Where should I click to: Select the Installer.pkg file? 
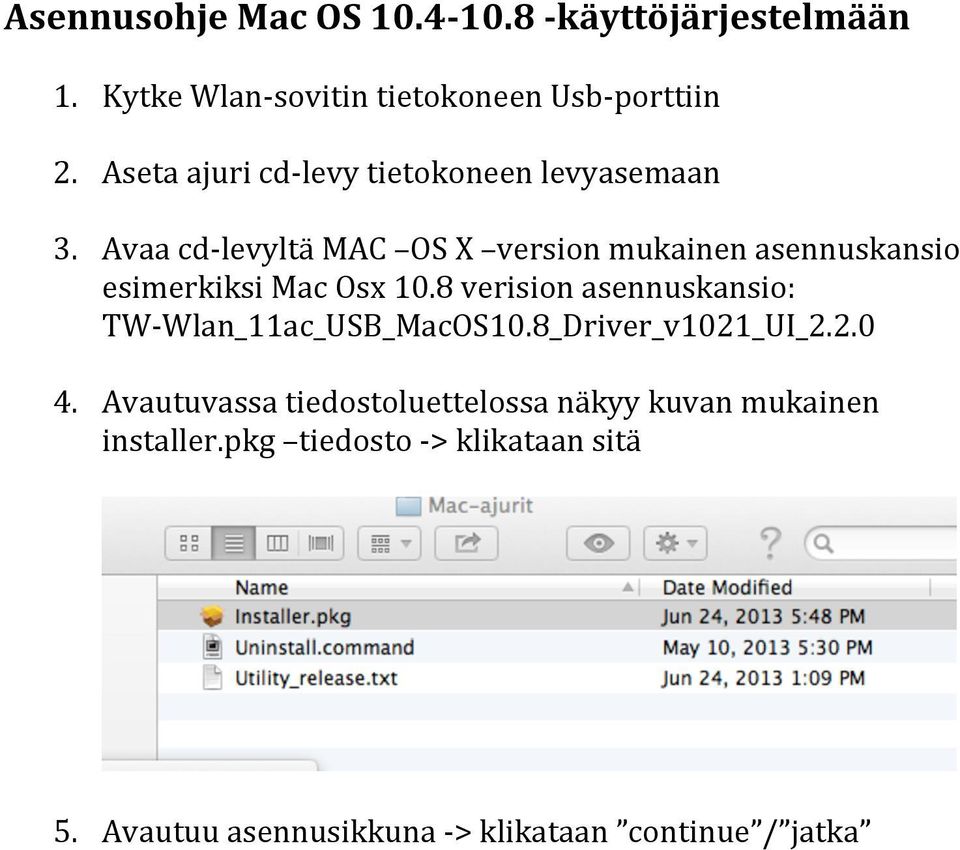point(558,616)
